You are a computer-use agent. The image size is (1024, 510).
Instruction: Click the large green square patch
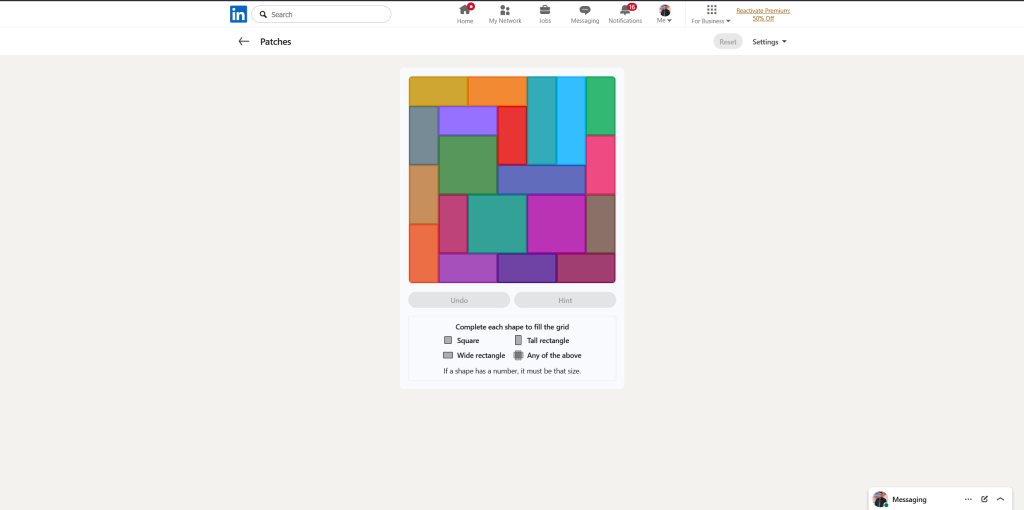[x=468, y=165]
